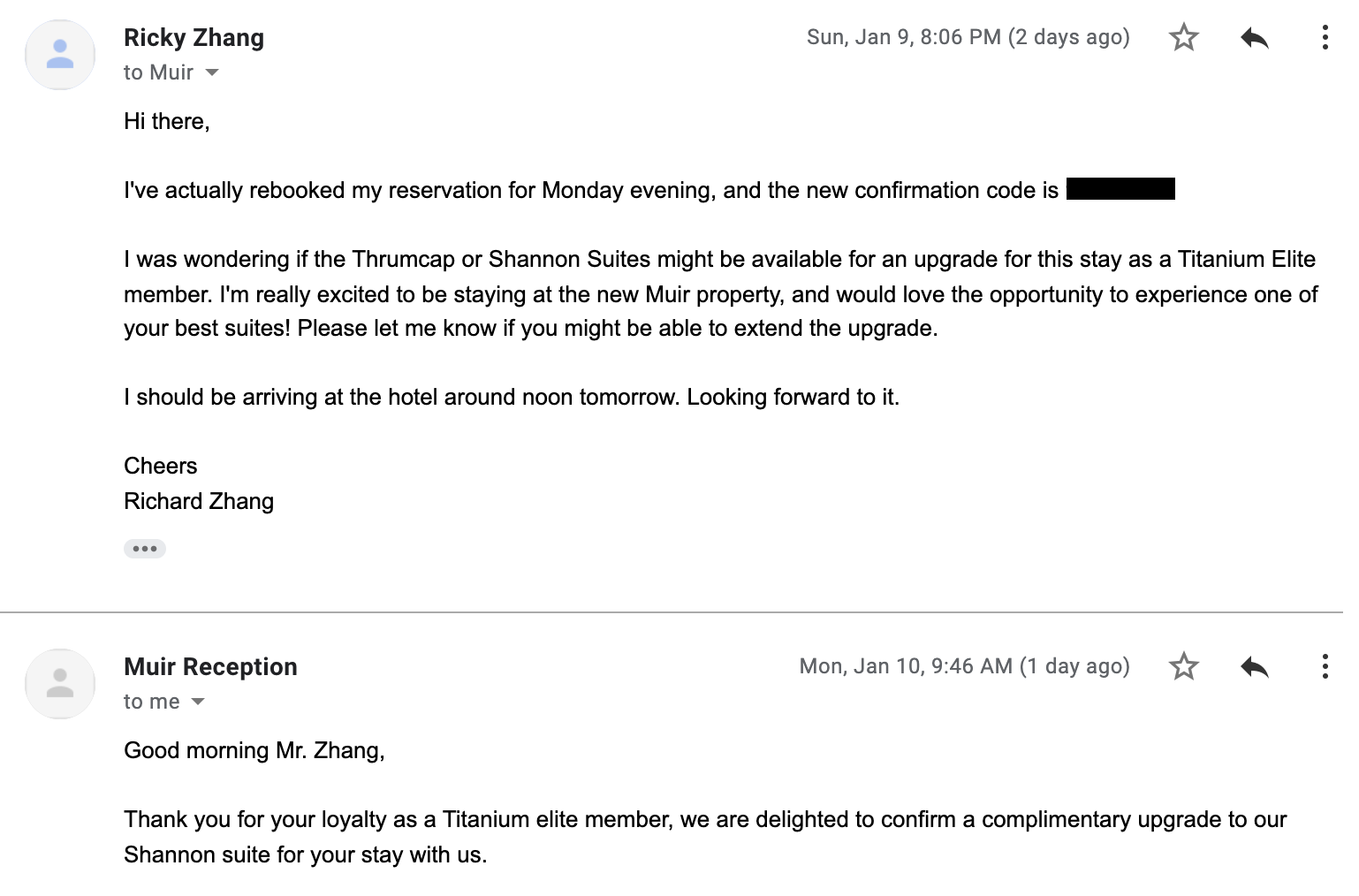The image size is (1359, 896).
Task: Click Ricky Zhang's profile avatar
Action: [60, 55]
